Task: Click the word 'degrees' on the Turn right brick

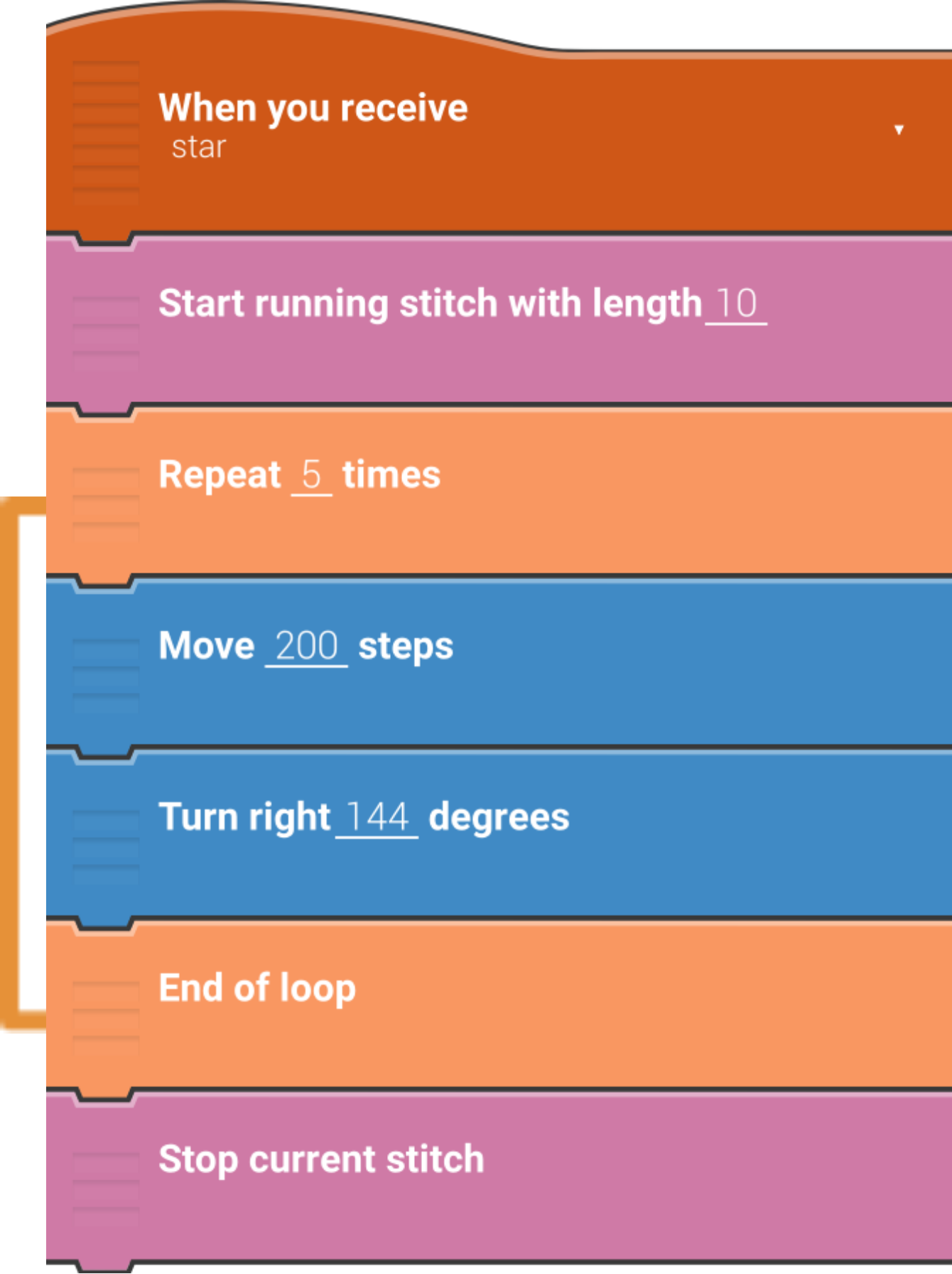Action: click(499, 817)
